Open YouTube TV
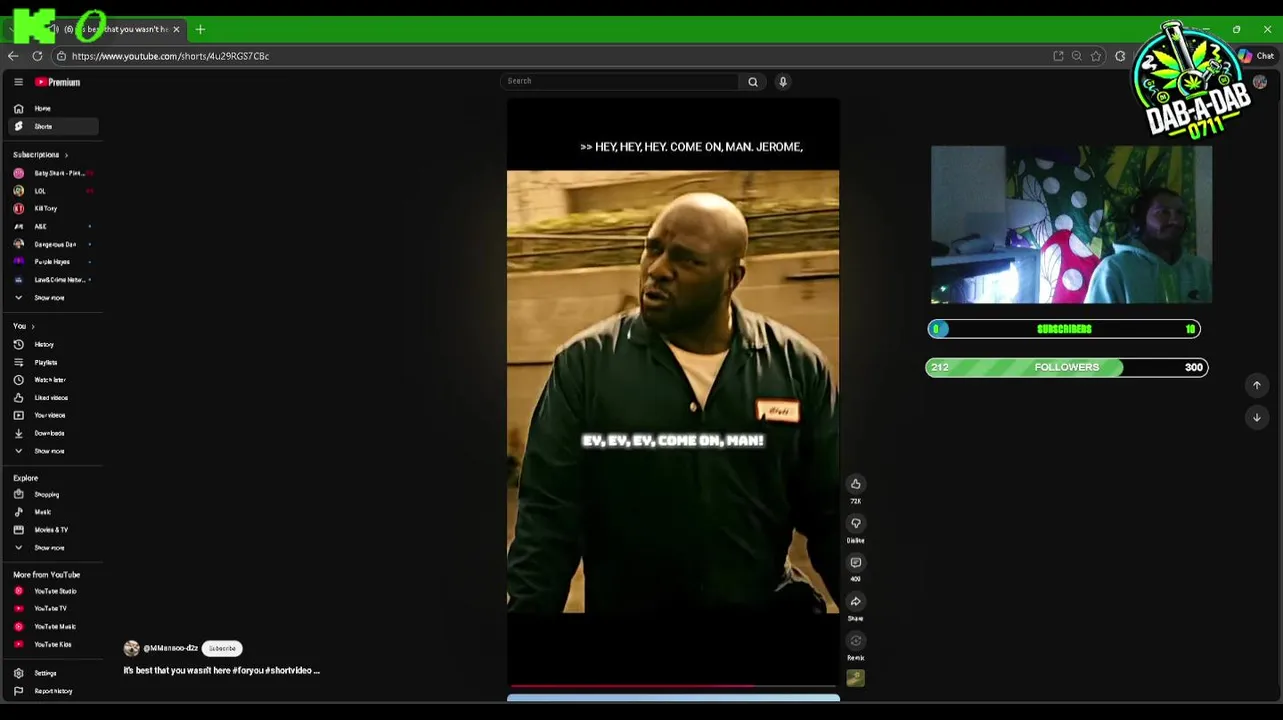 click(x=53, y=608)
